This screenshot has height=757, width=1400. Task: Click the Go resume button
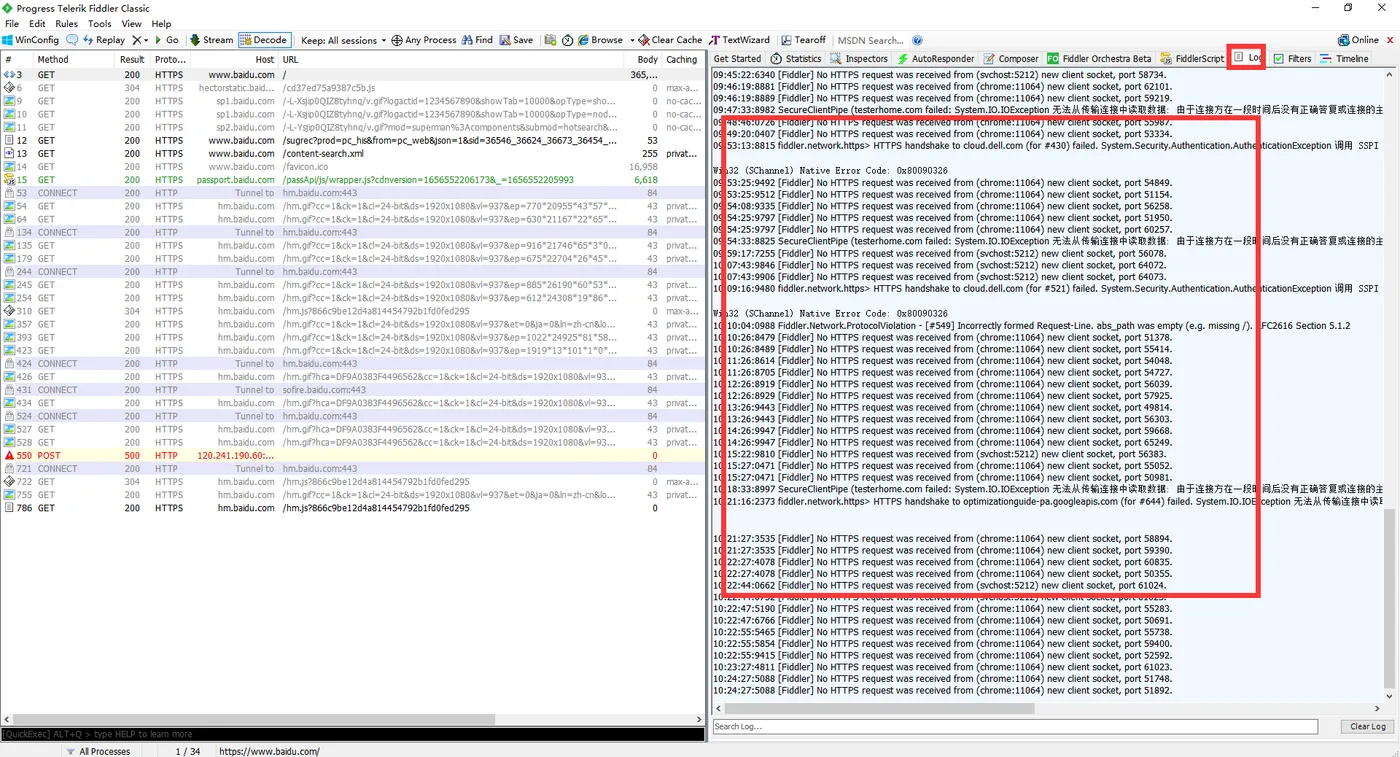pos(166,40)
